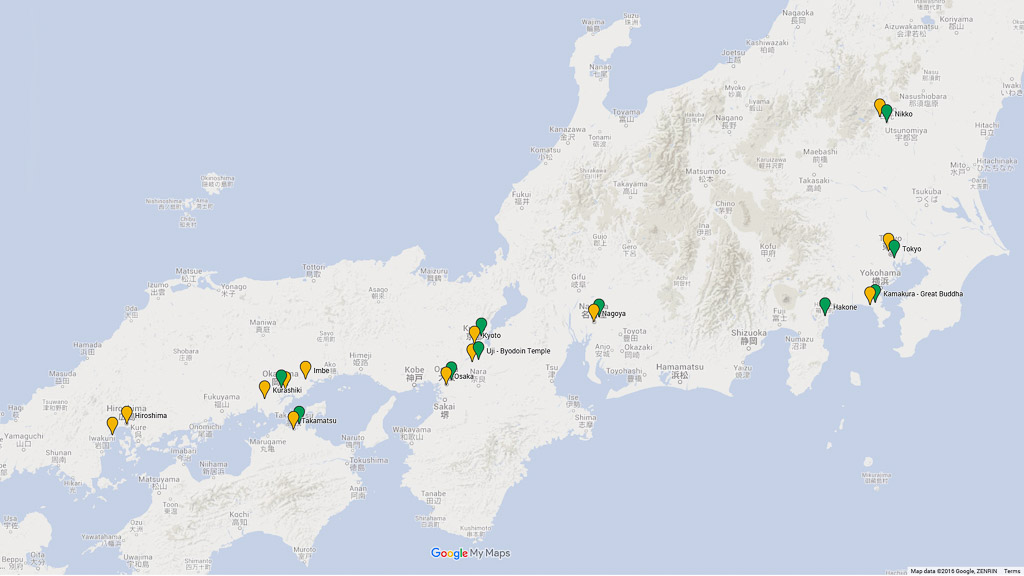Select the orange pin next to Imbe
1024x576 pixels.
tap(306, 368)
